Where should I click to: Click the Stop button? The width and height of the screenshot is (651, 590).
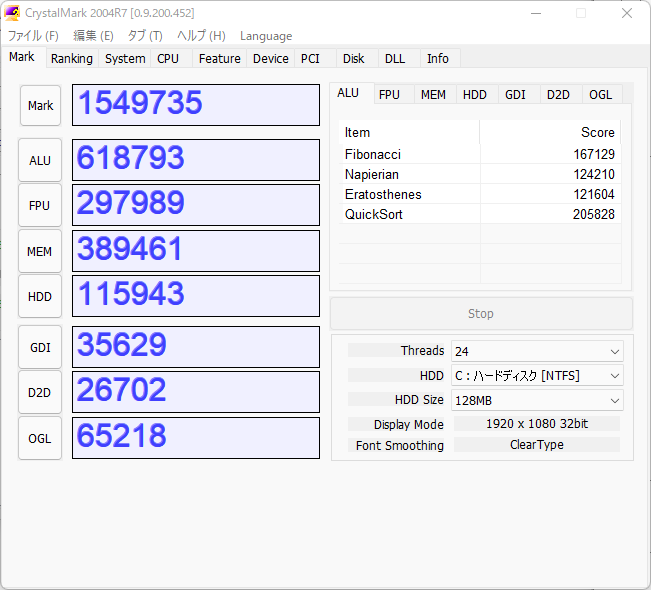[x=481, y=313]
